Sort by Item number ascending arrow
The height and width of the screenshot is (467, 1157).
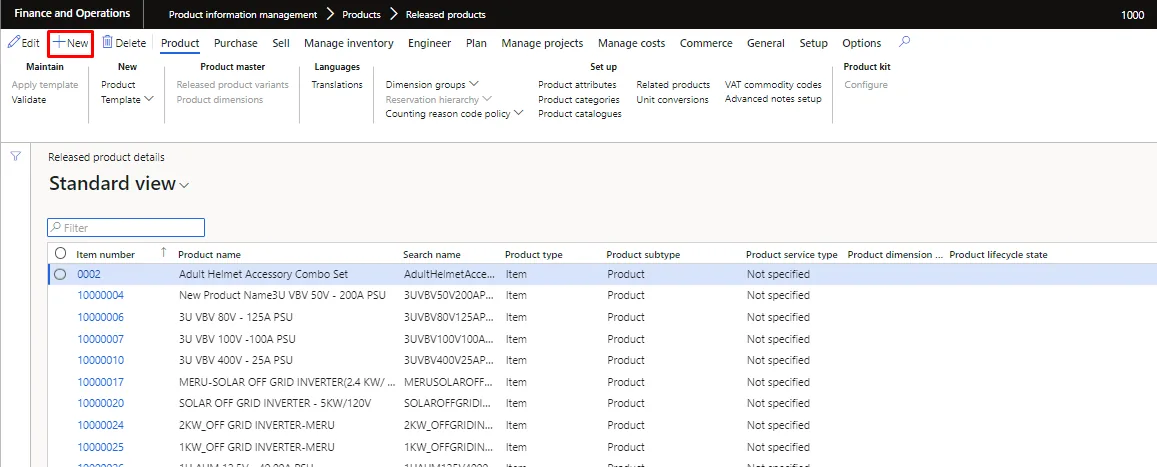tap(164, 253)
